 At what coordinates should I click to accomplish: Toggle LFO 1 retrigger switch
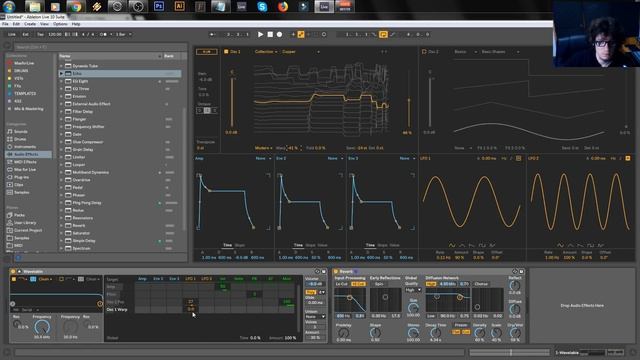pos(518,158)
